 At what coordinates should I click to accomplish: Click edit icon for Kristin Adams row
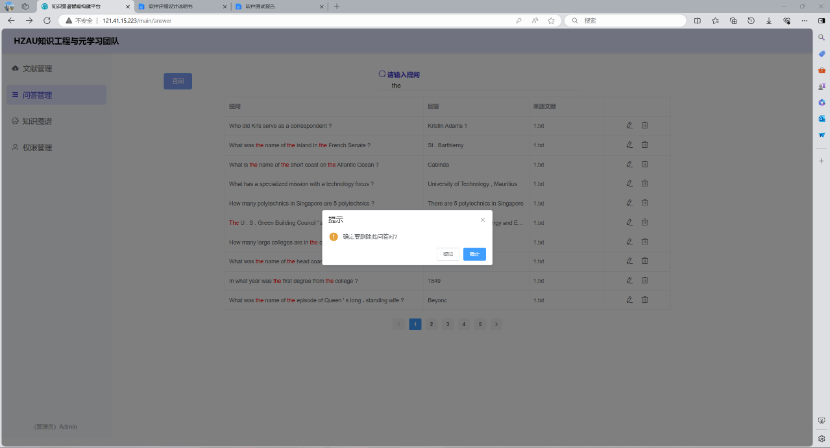coord(629,125)
